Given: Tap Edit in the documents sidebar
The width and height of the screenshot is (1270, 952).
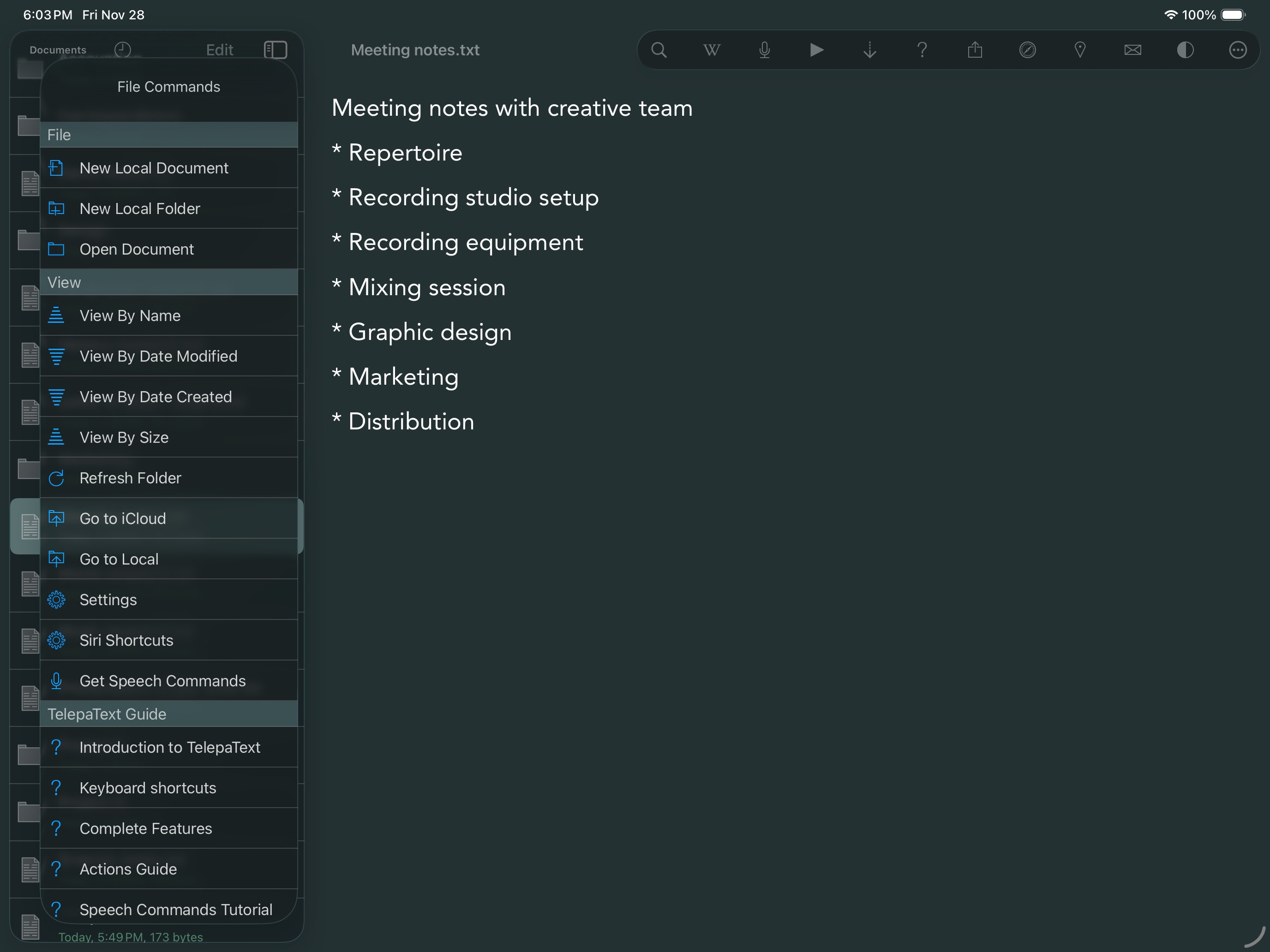Looking at the screenshot, I should [219, 50].
